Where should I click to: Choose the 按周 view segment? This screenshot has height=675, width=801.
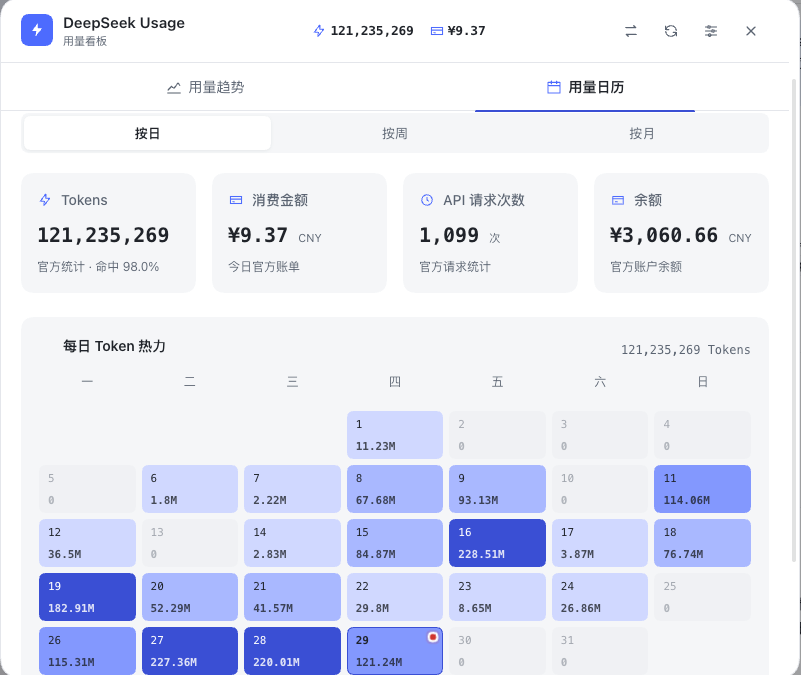click(394, 133)
